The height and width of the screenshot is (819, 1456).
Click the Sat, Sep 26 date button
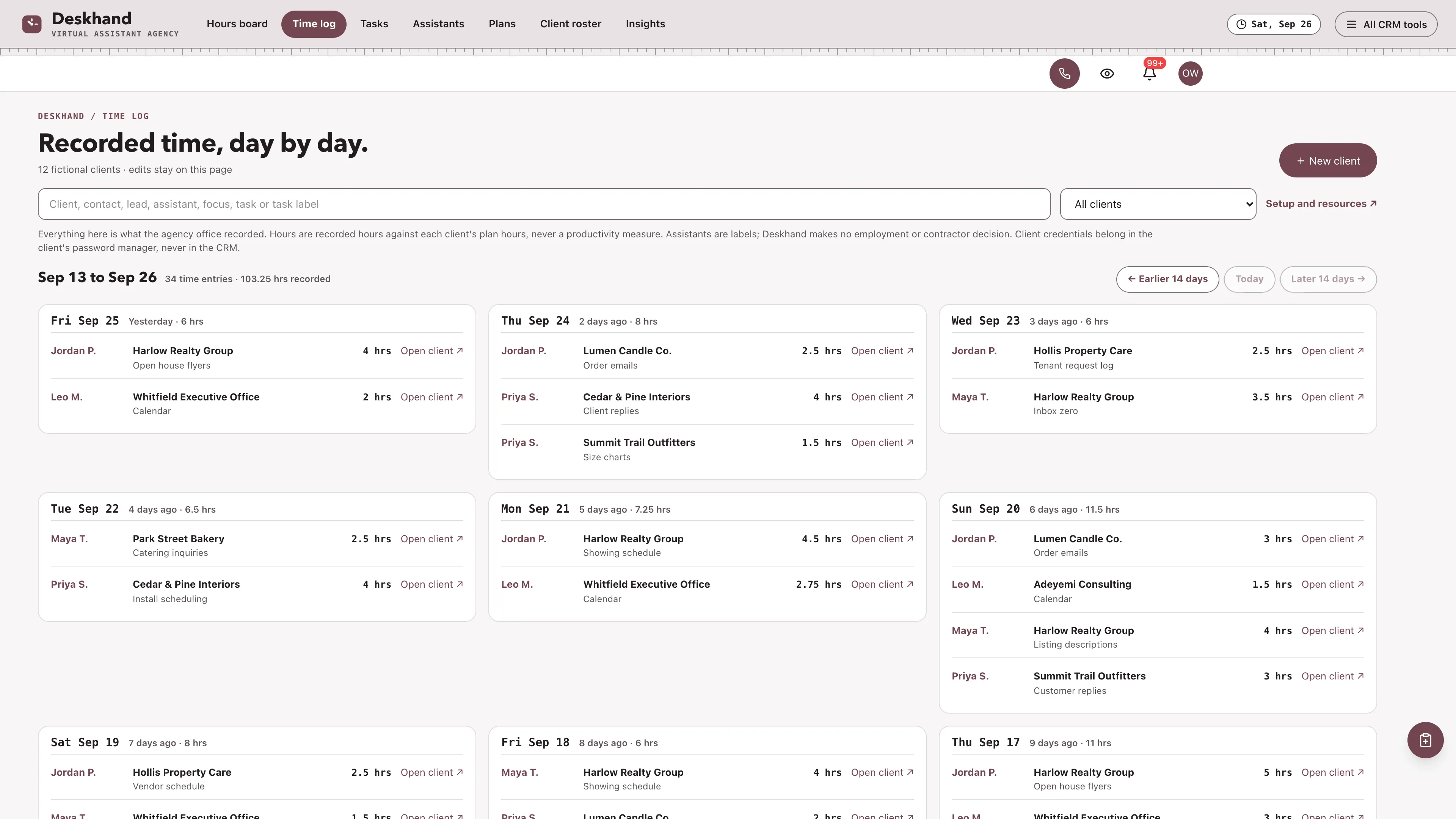click(x=1274, y=24)
